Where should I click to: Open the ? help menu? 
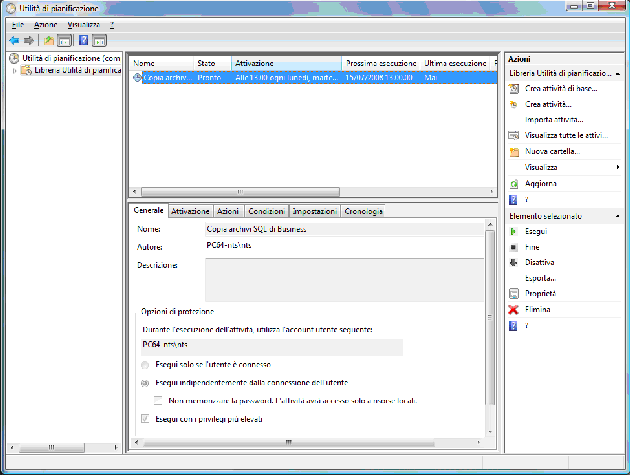coord(112,25)
